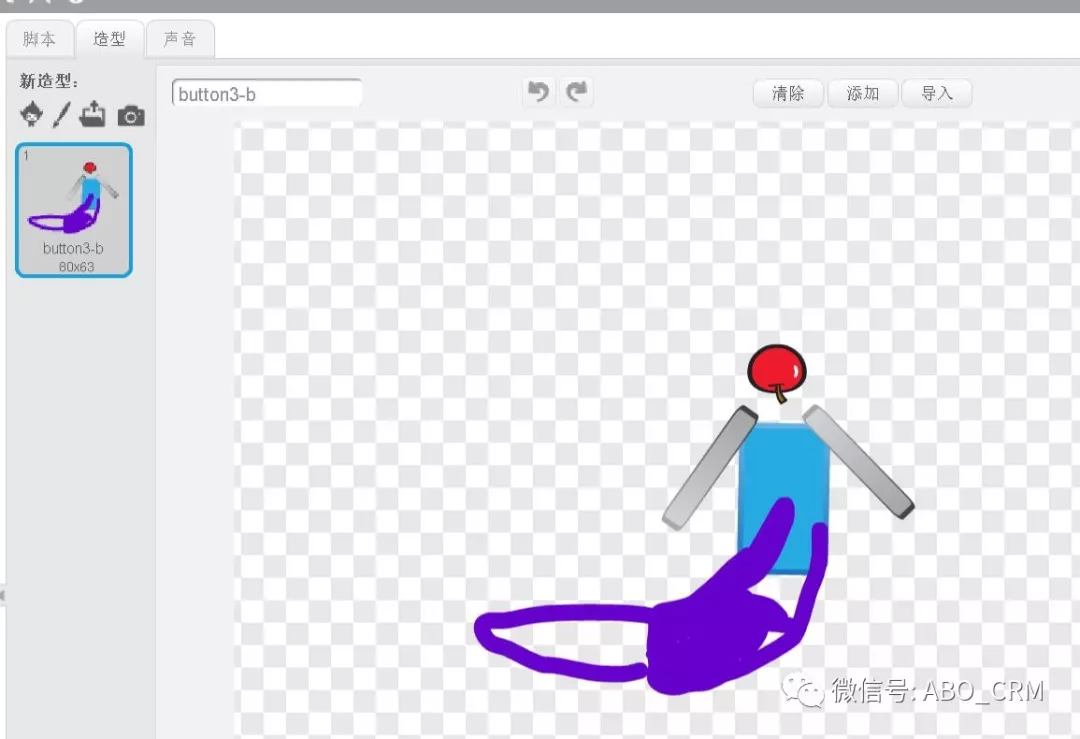
Task: Select the button3-b costume thumbnail
Action: pos(74,210)
